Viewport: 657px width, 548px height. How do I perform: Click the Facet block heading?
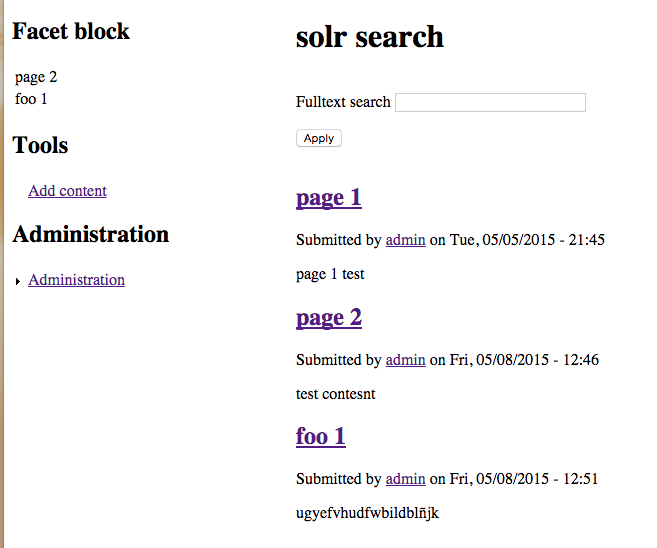click(x=71, y=32)
